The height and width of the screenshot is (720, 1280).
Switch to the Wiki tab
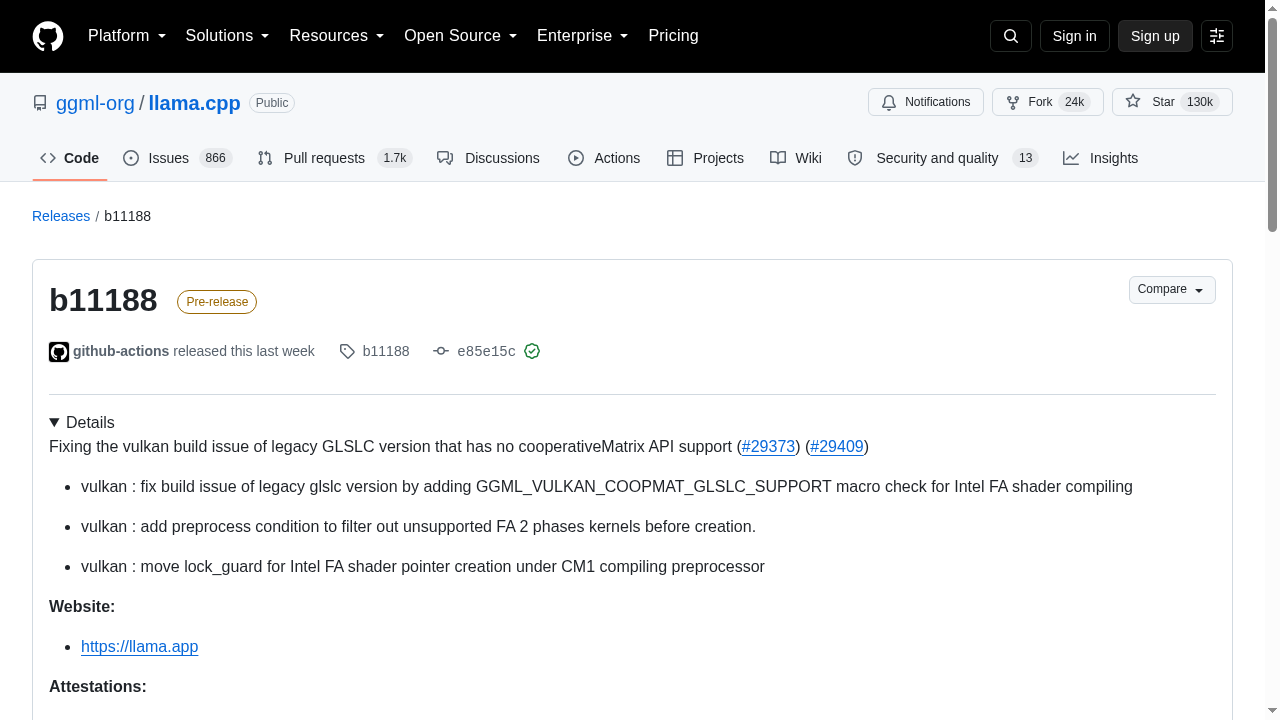[x=796, y=158]
